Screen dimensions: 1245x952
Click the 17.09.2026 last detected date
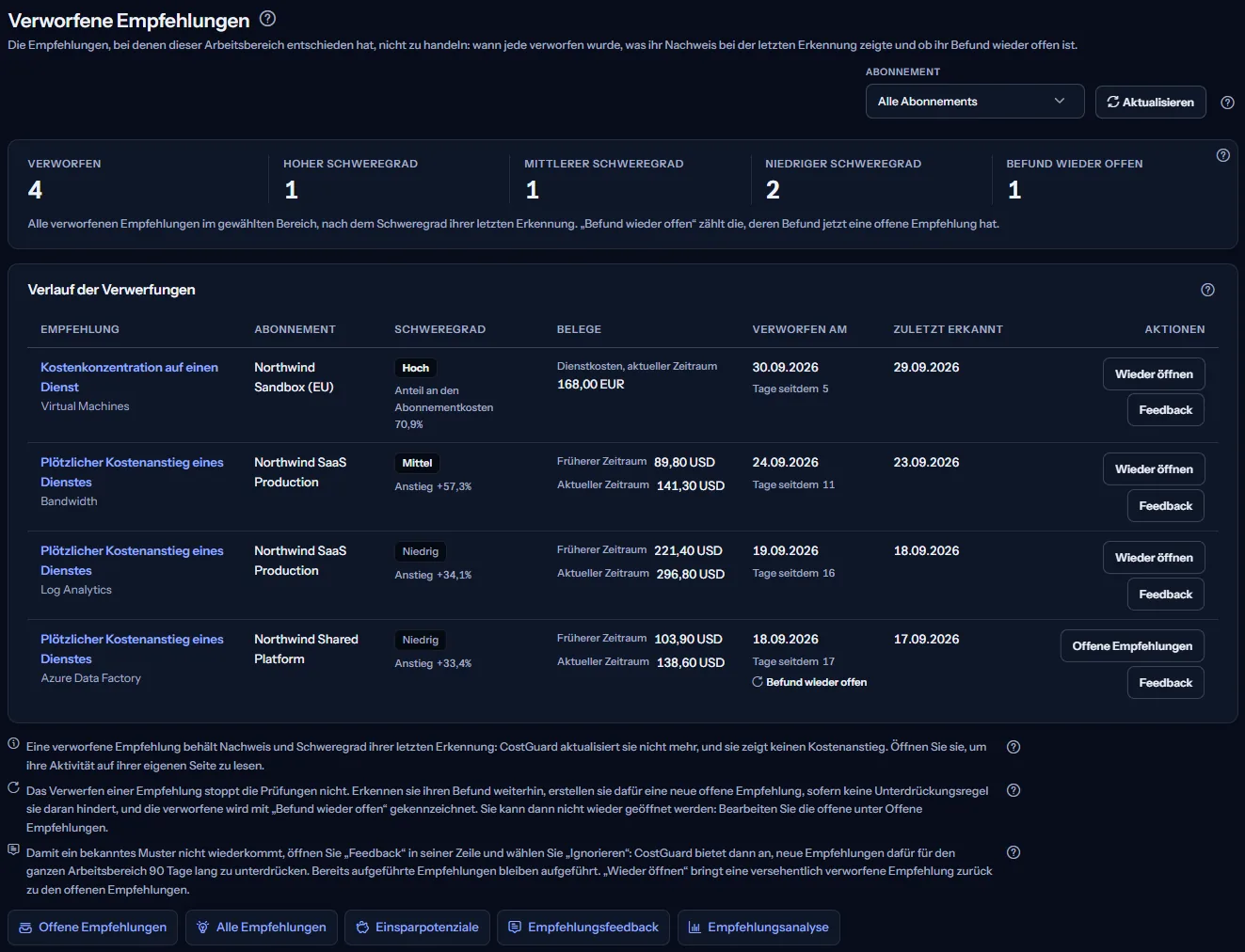[927, 639]
